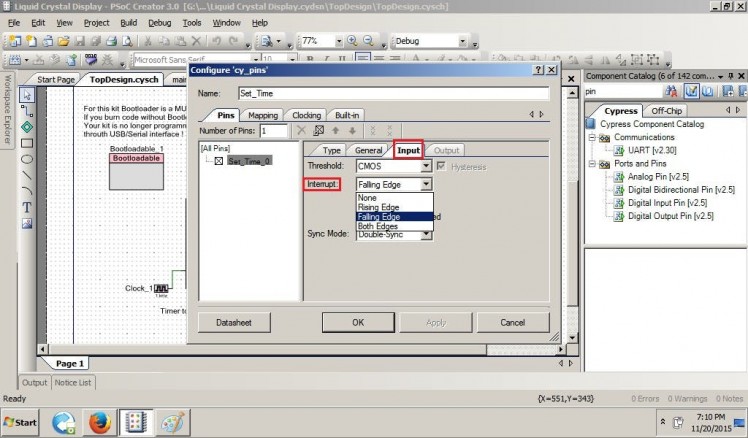Click the Zoom Out magnifier icon

click(x=368, y=41)
